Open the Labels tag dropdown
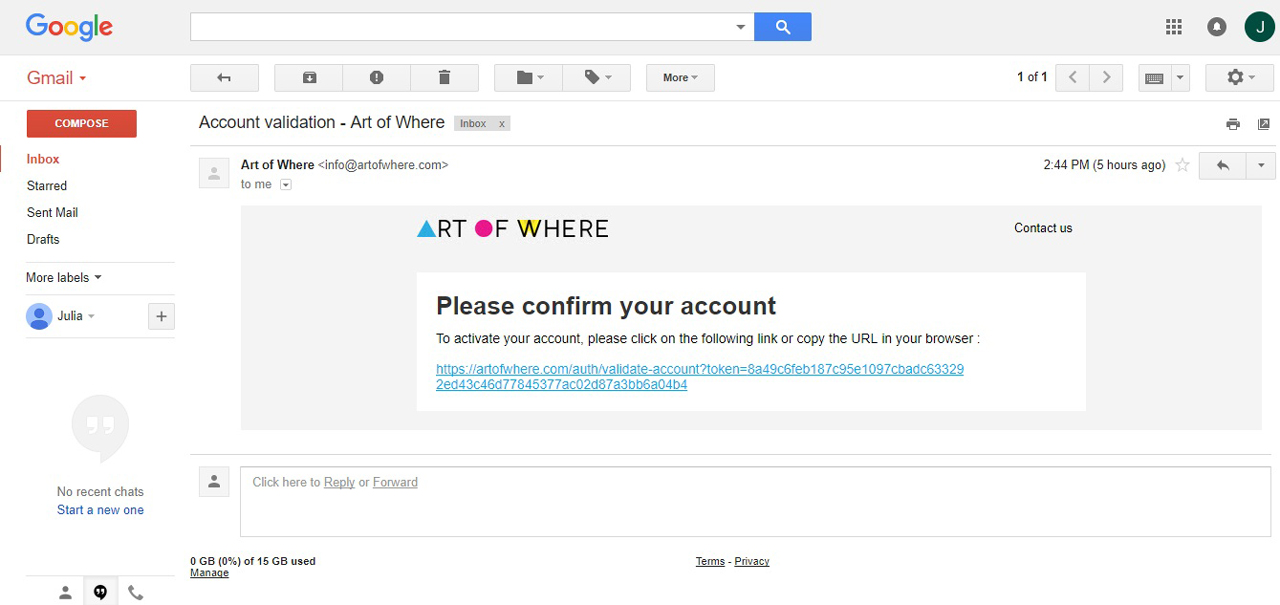The image size is (1280, 605). (597, 78)
